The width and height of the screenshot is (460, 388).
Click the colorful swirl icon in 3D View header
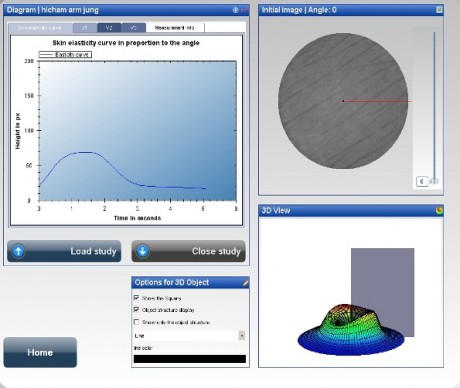tap(439, 210)
